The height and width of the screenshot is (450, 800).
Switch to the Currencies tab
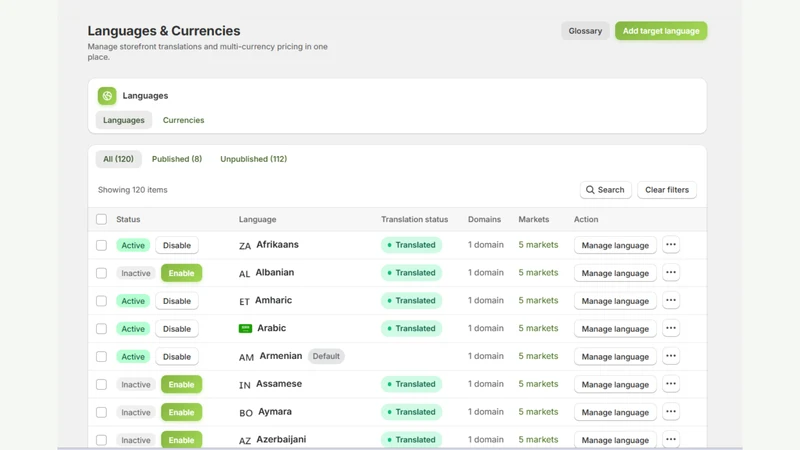[x=183, y=120]
